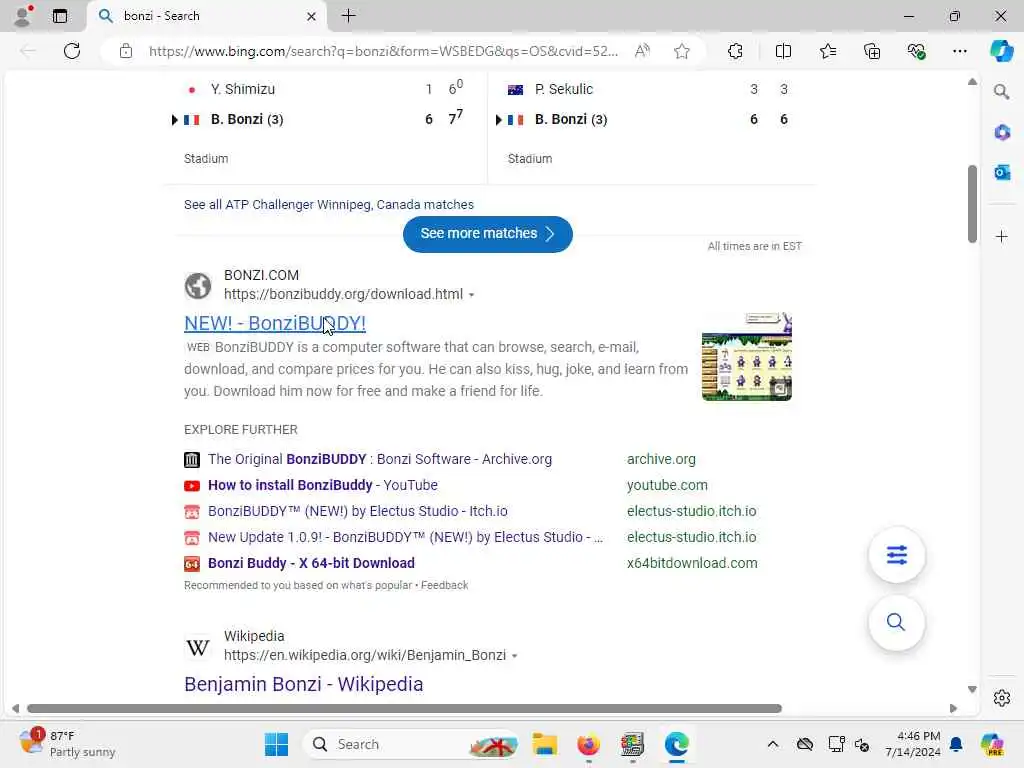Open Microsoft 365 sidebar icon
1024x768 pixels.
[1002, 133]
